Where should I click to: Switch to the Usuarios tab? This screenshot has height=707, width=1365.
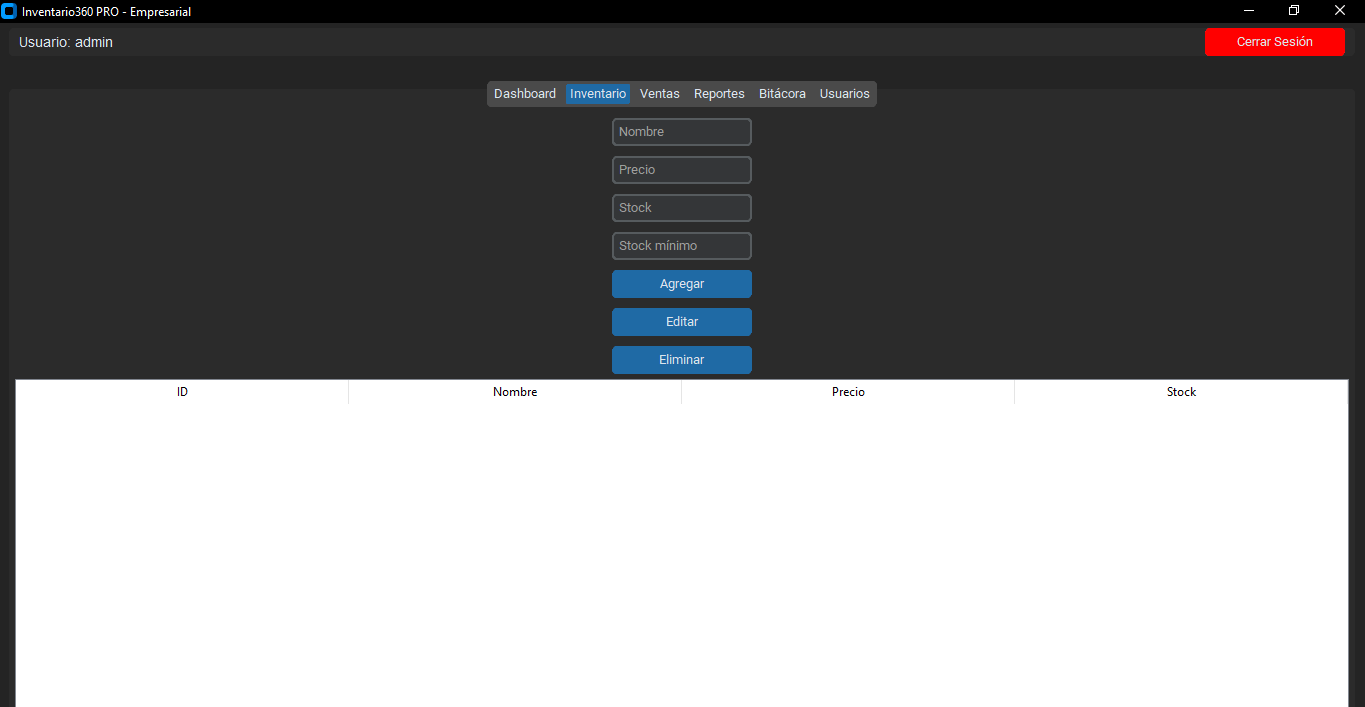(x=845, y=94)
